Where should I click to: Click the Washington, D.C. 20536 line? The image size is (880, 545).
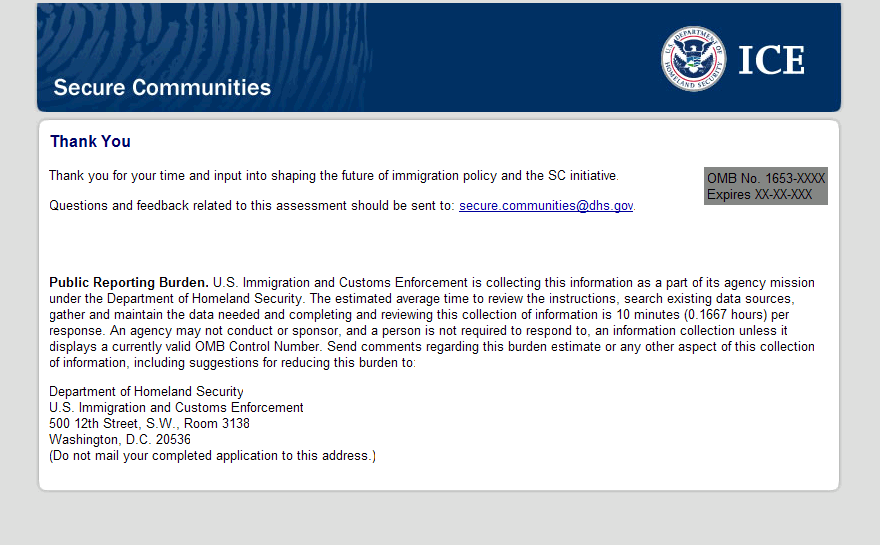tap(120, 440)
